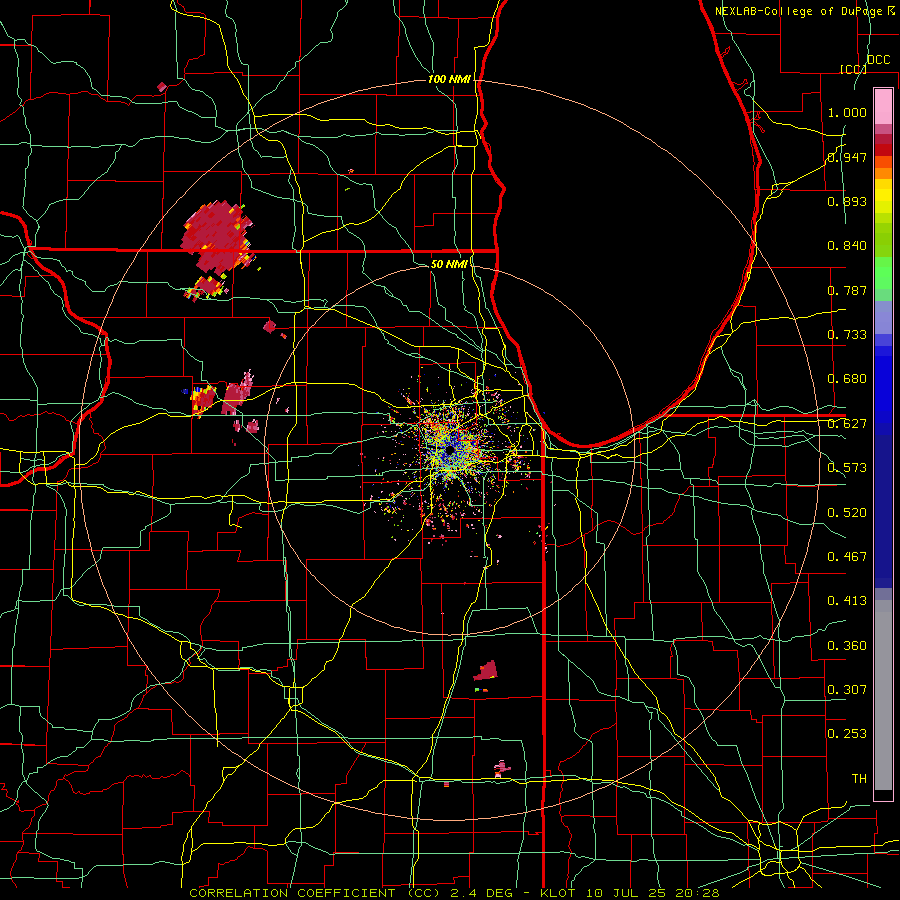Click the "[CC]" units label
The image size is (900, 900).
[853, 69]
